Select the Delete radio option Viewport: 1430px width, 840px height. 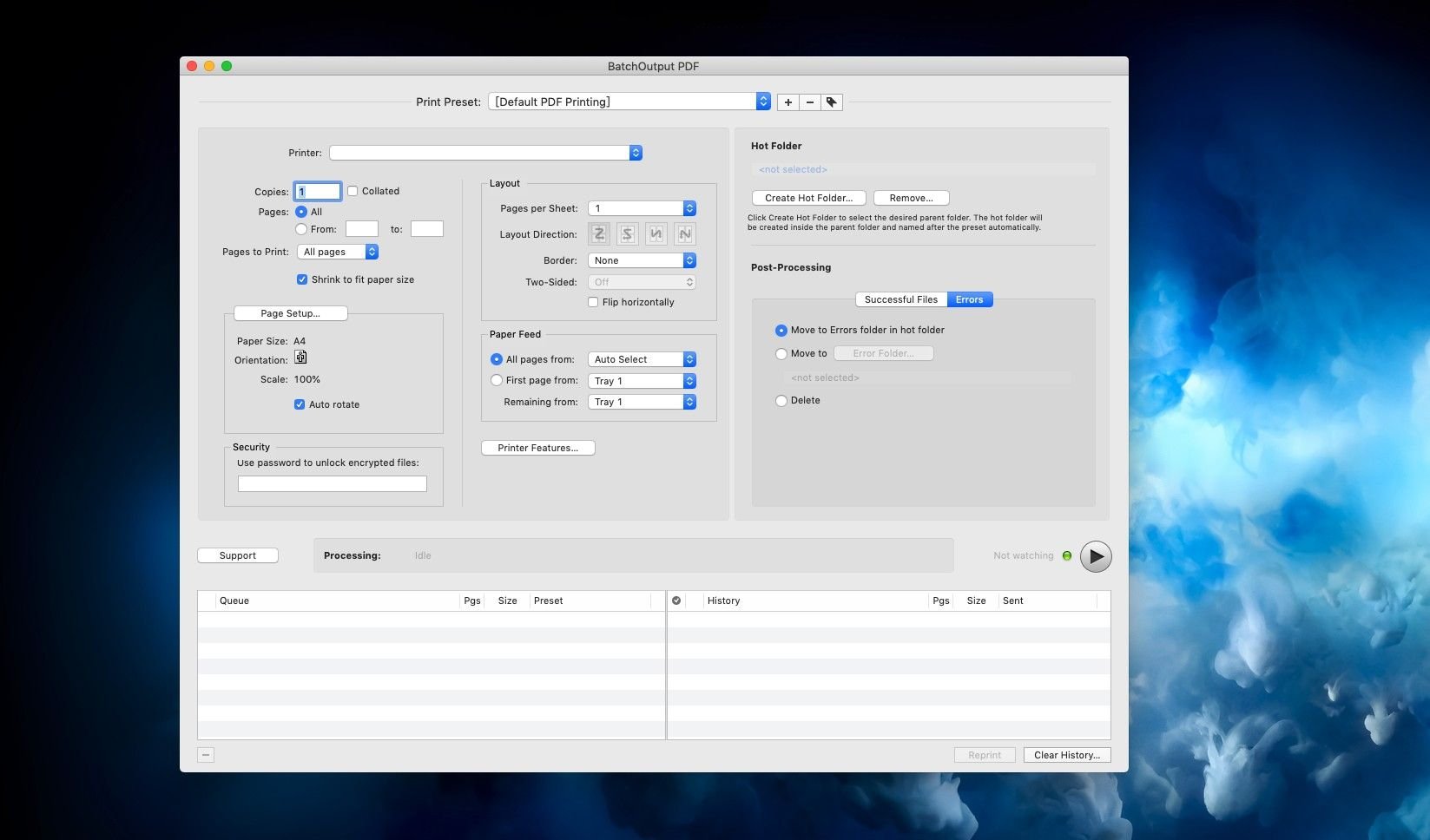[x=781, y=401]
